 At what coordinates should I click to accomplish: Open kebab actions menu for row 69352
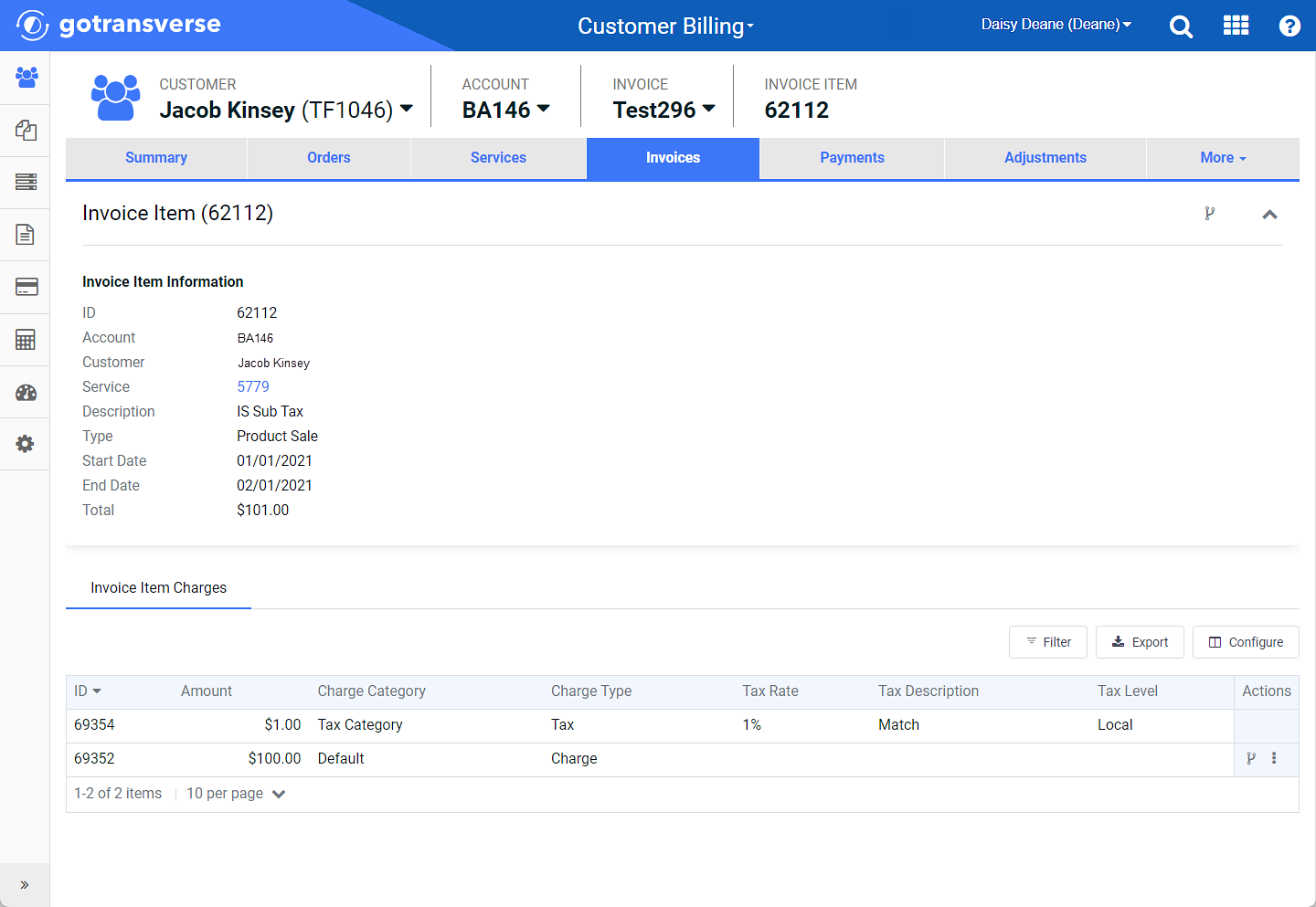coord(1274,758)
